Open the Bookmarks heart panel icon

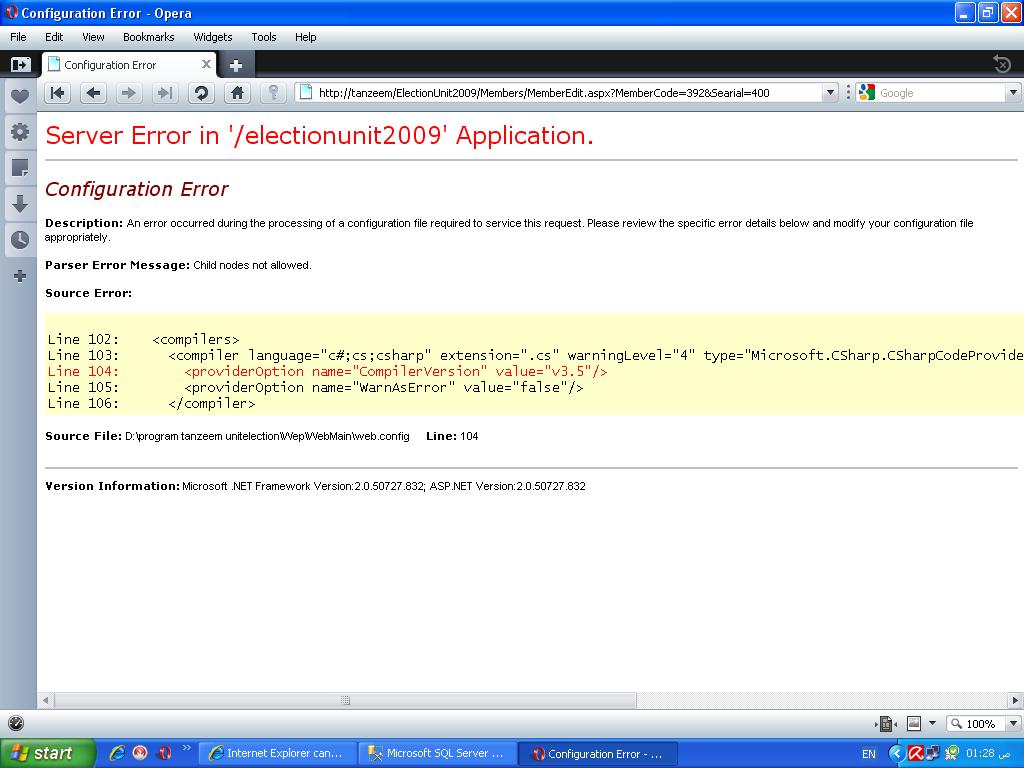pos(20,97)
